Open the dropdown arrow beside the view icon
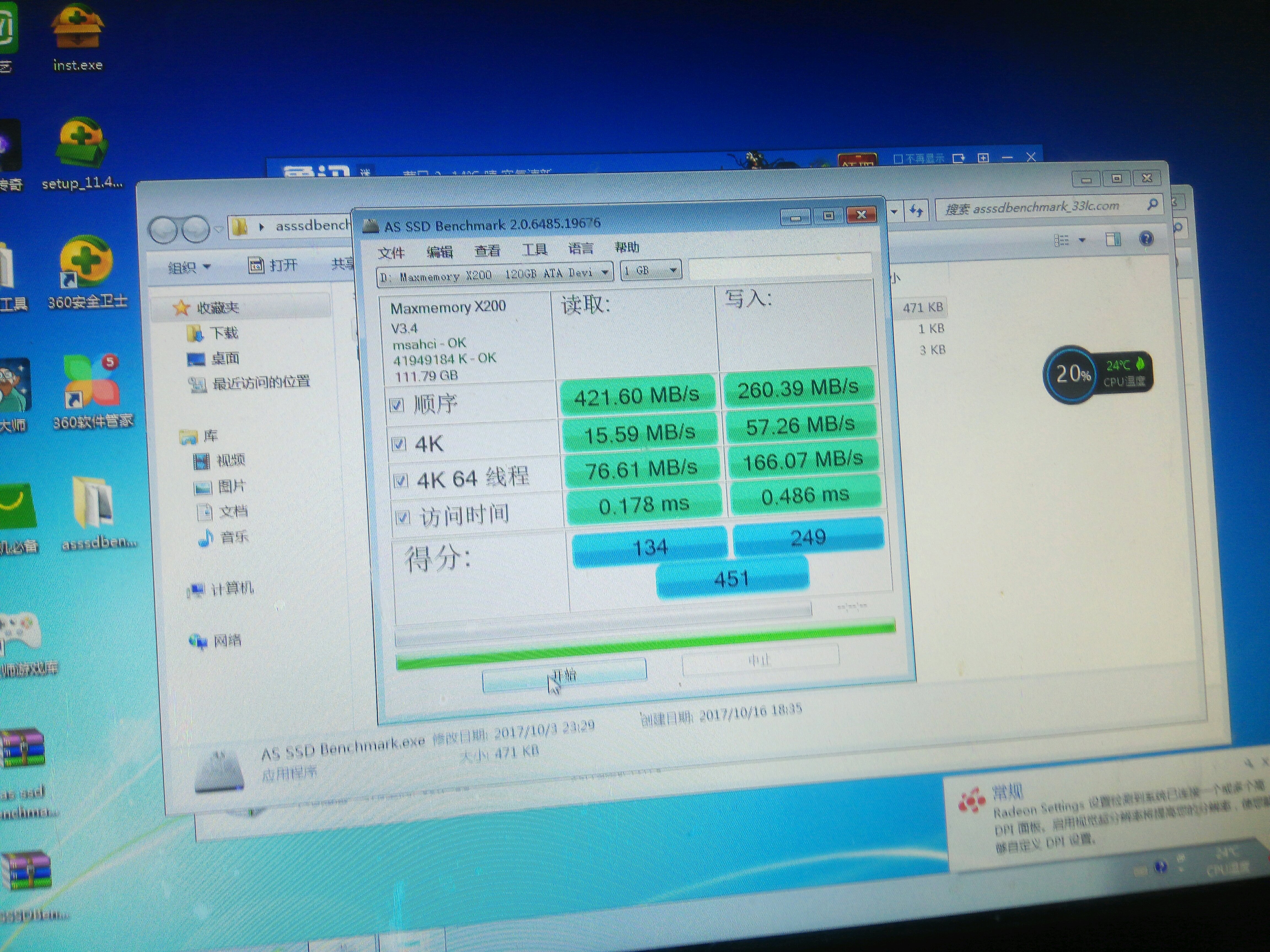Screen dimensions: 1270x952 (1082, 240)
